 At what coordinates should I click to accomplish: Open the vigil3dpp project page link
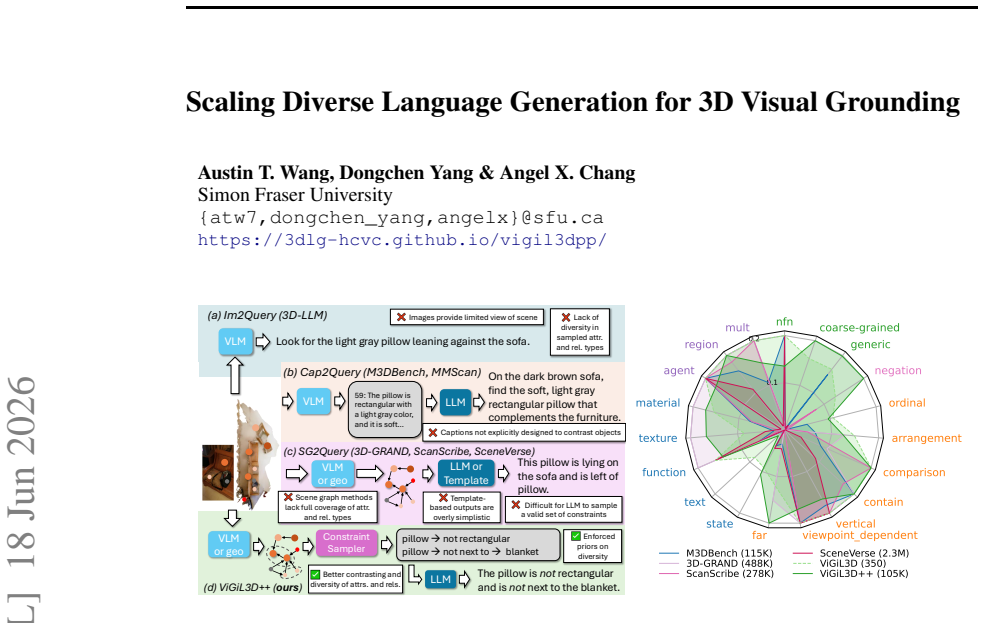tap(402, 240)
